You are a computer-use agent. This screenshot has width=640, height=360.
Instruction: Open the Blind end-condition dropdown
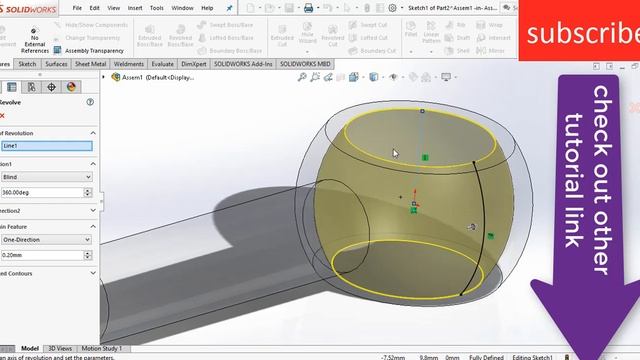47,177
